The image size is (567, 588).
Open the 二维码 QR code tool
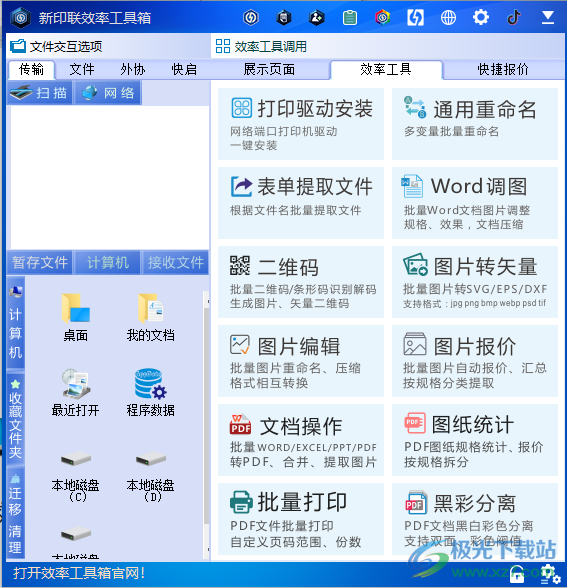(301, 282)
